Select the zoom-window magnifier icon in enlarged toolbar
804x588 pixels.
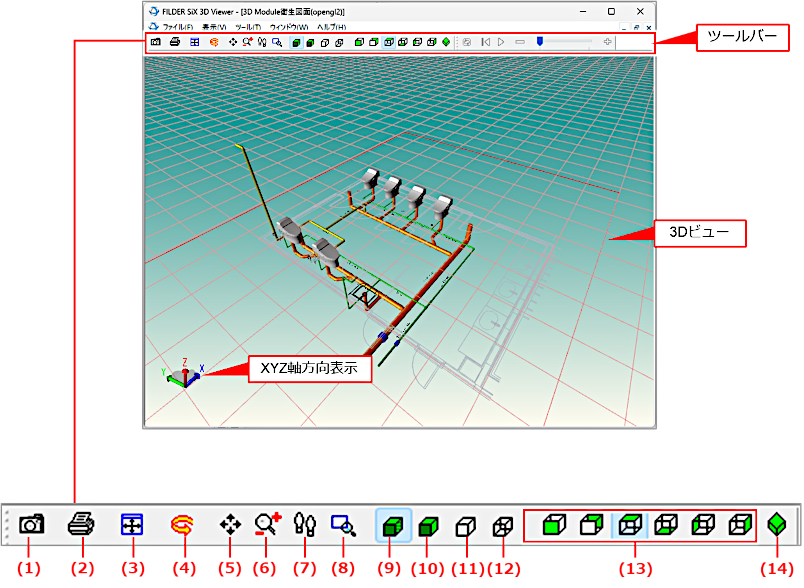tap(343, 524)
